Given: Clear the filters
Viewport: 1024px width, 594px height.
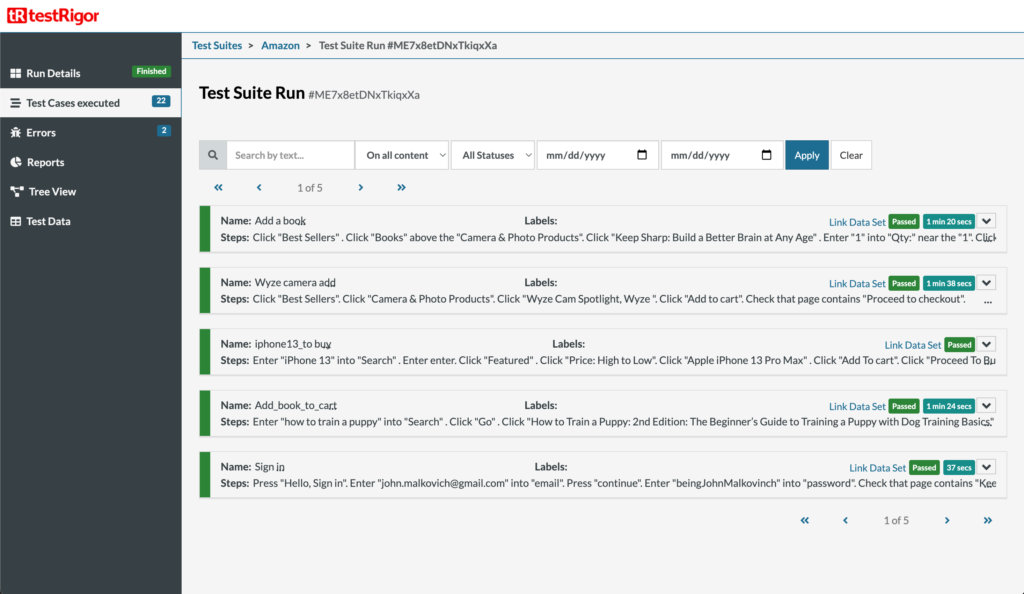Looking at the screenshot, I should coord(851,155).
